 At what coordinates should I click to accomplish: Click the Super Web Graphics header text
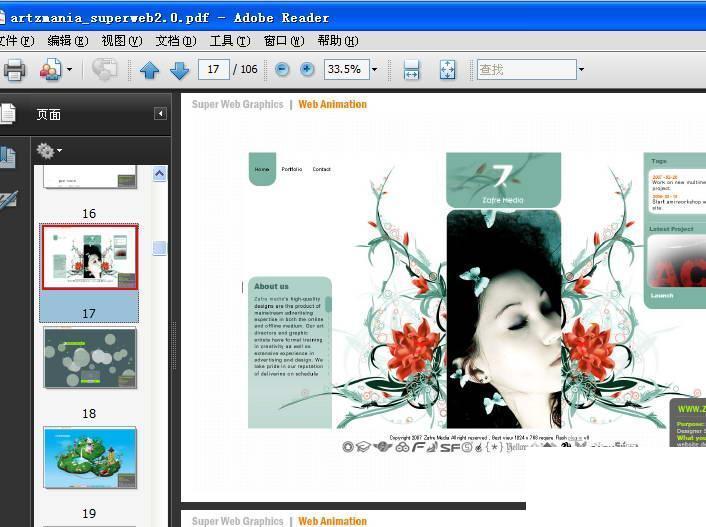click(238, 104)
